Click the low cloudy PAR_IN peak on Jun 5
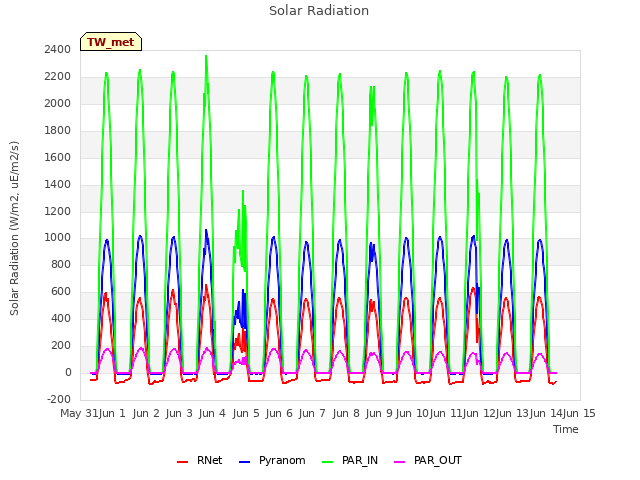Viewport: 640px width, 480px height. click(243, 191)
